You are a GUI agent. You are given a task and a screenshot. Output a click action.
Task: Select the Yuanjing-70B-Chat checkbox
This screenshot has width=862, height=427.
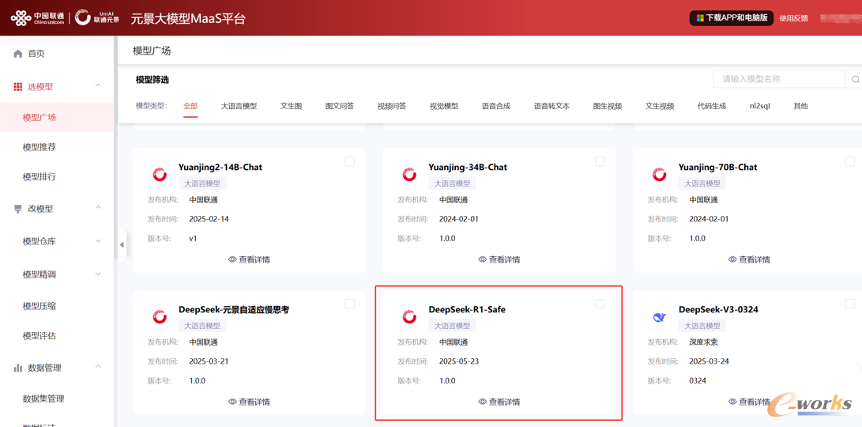[x=850, y=162]
